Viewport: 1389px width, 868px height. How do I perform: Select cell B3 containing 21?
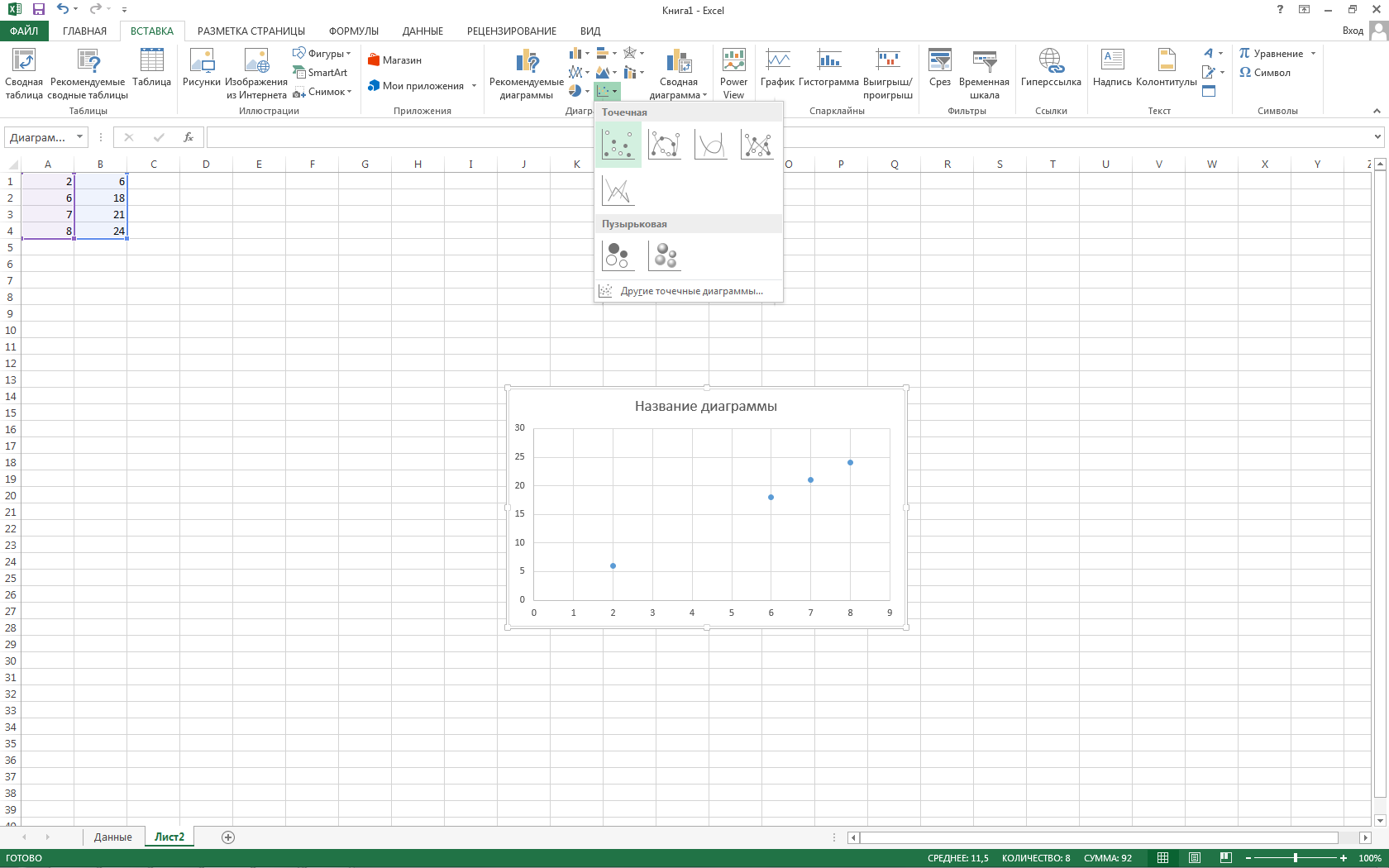(100, 214)
